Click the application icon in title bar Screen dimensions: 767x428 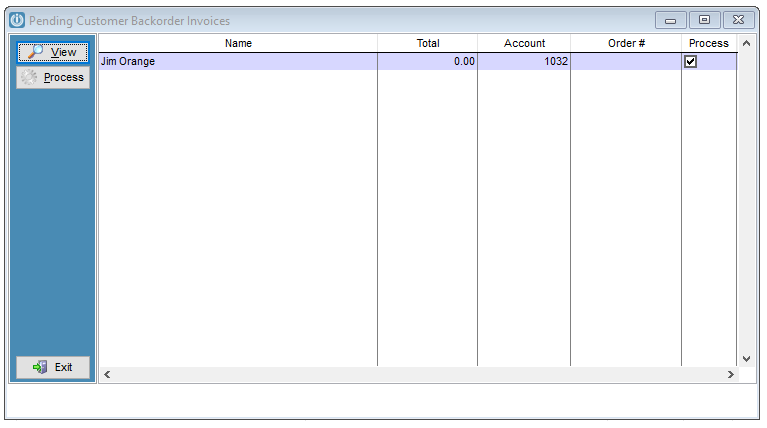17,20
